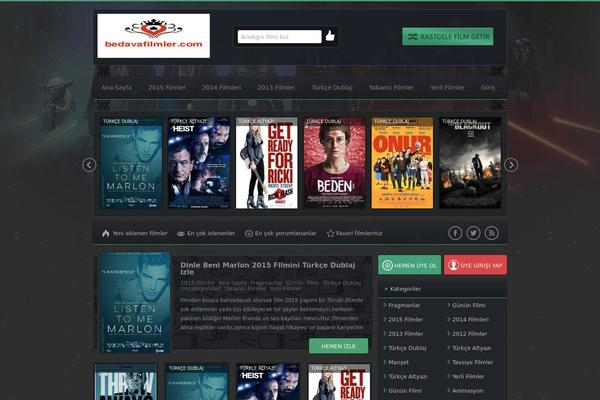Open Yerli Filmler in navigation bar

click(447, 88)
